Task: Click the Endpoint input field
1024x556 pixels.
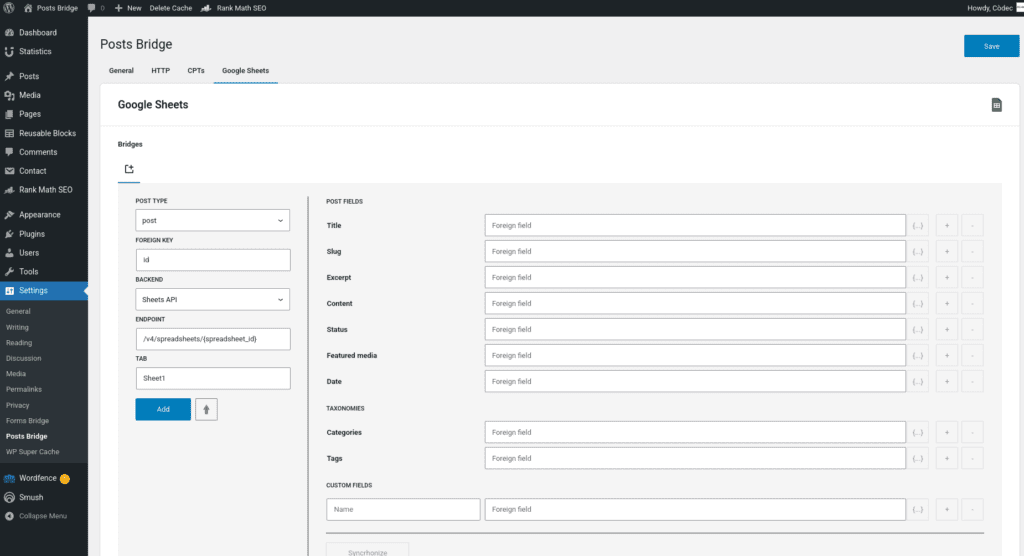Action: tap(213, 339)
